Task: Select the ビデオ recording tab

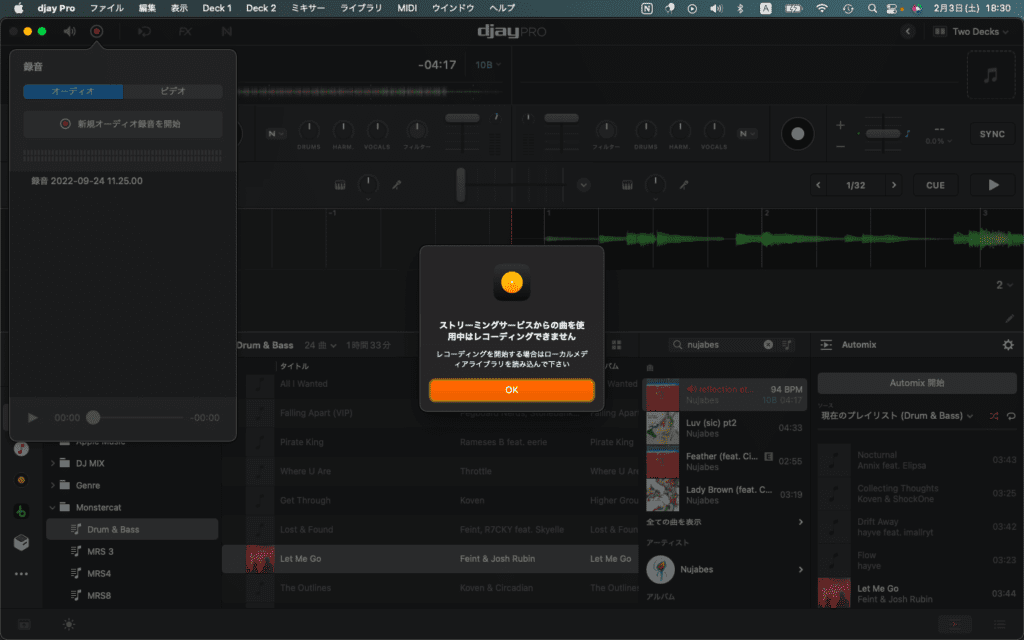Action: click(173, 91)
